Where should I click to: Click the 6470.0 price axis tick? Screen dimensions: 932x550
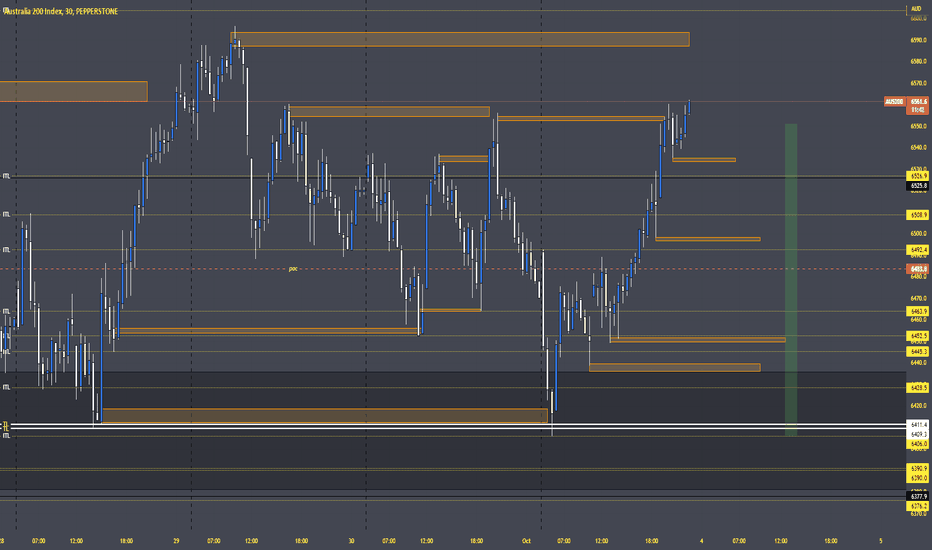[918, 298]
